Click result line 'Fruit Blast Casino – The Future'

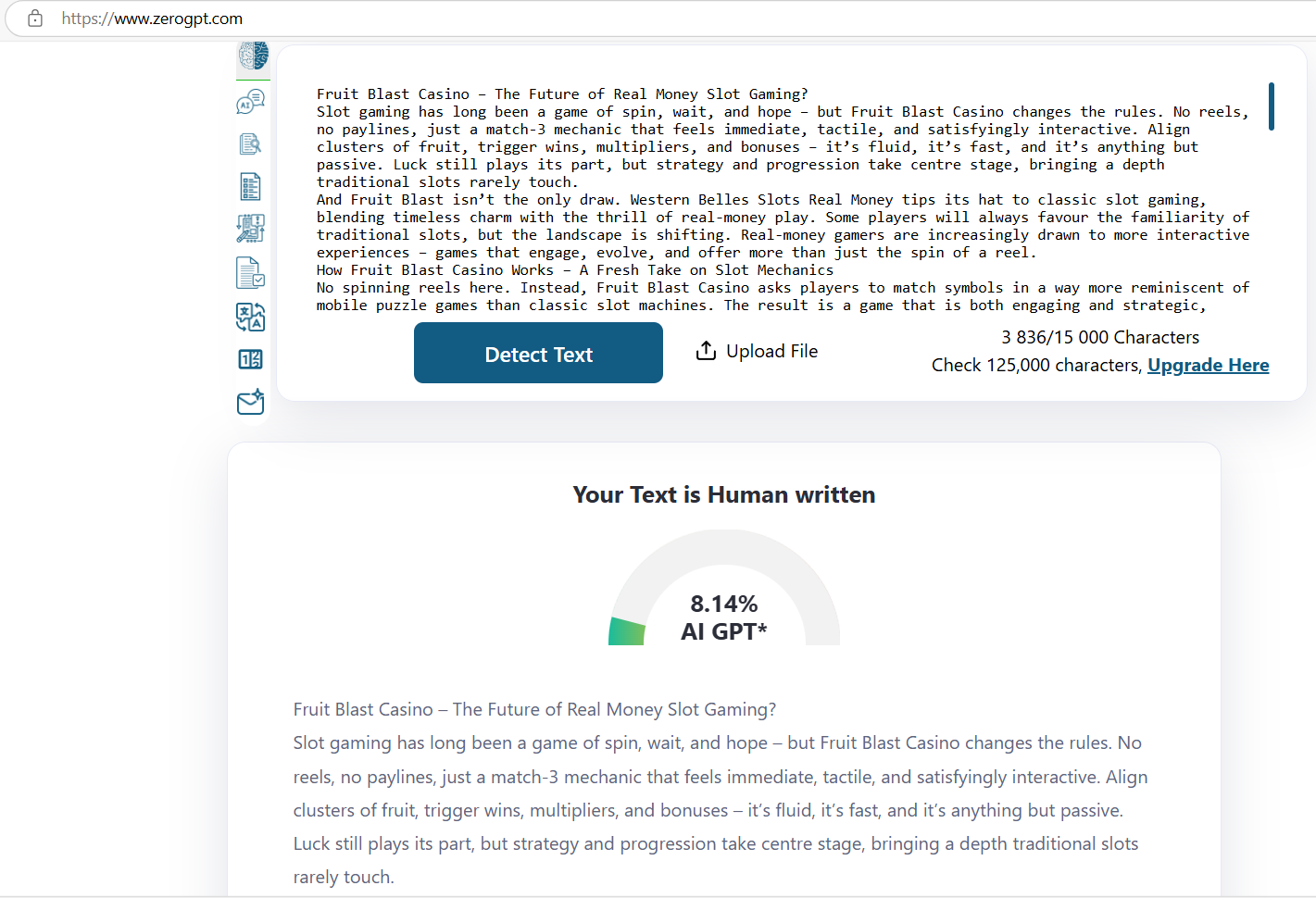(x=534, y=709)
